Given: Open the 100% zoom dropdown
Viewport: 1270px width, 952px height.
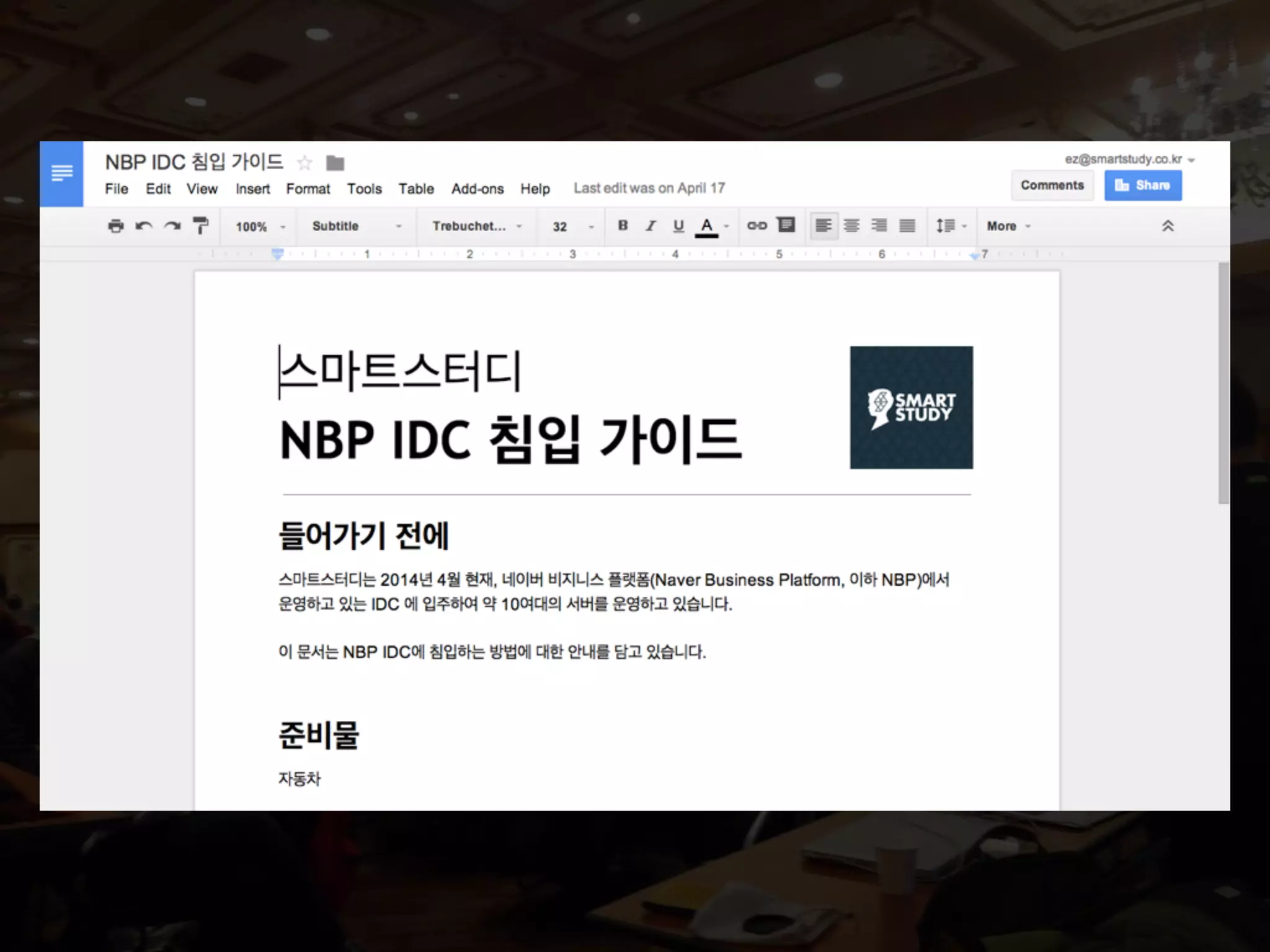Looking at the screenshot, I should (x=260, y=227).
